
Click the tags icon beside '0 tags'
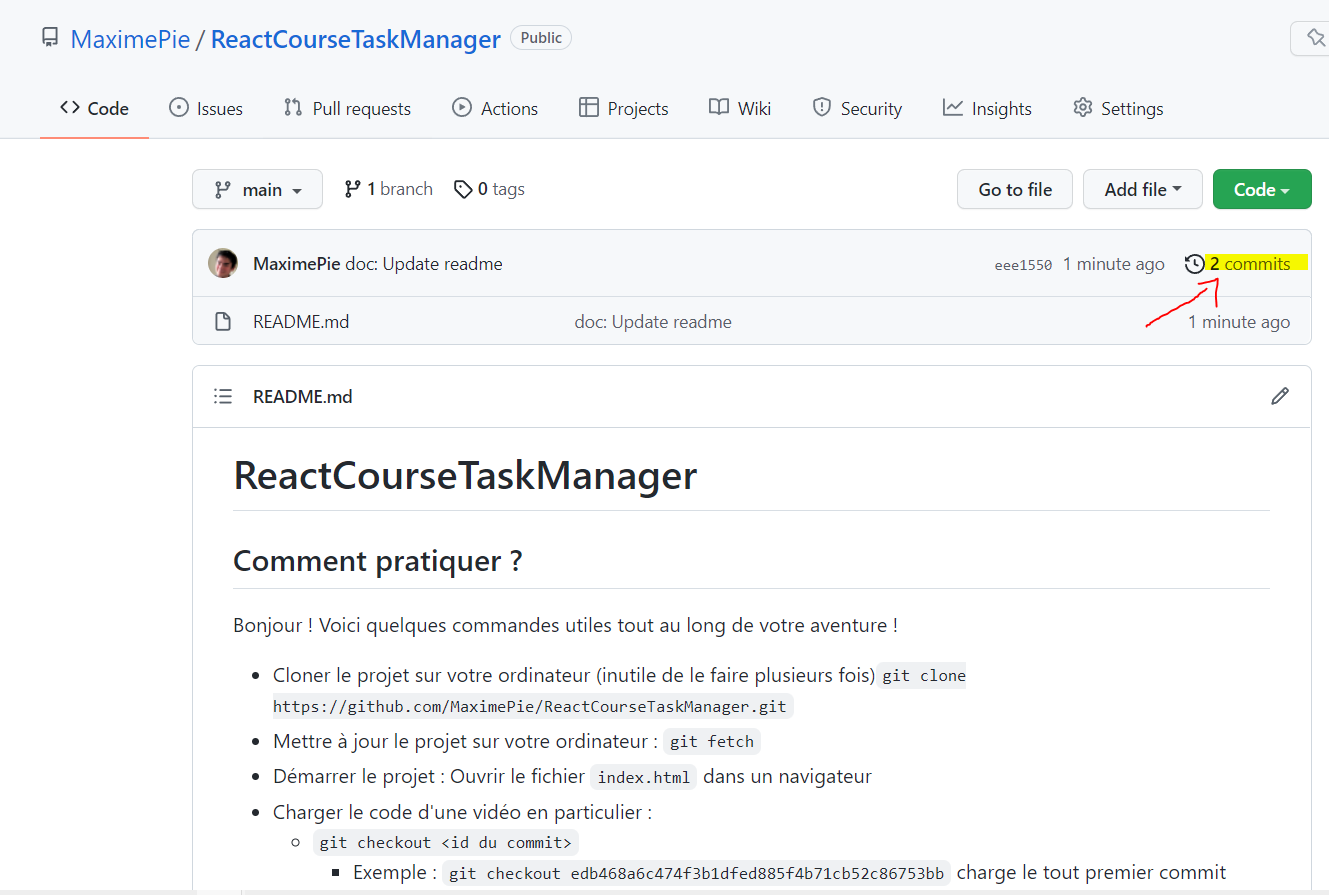click(463, 188)
